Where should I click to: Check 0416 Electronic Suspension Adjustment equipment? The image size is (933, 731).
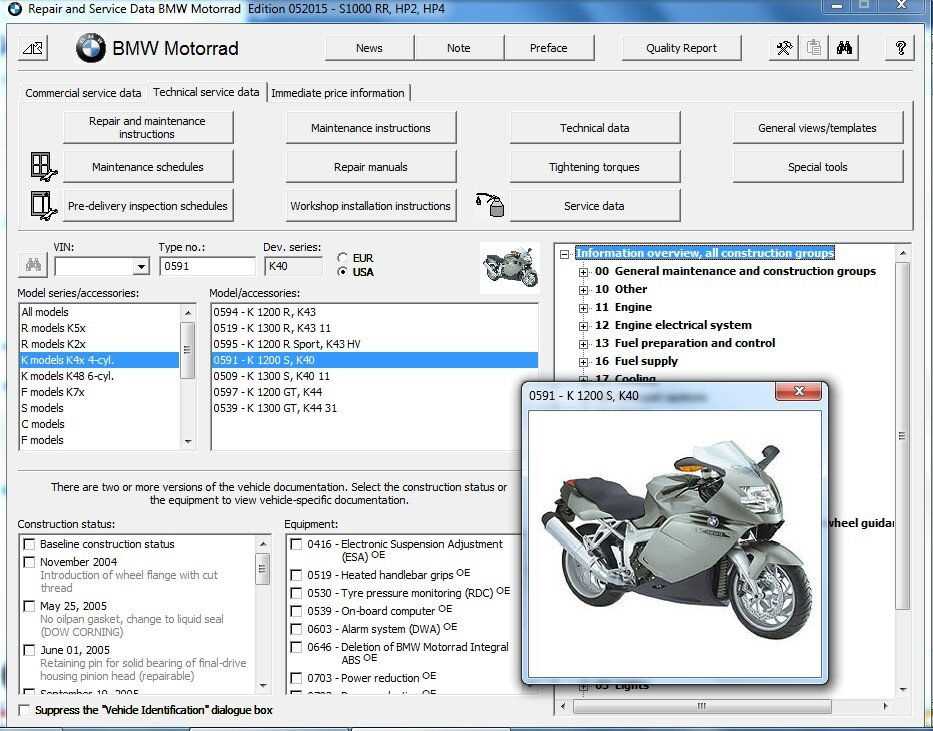(296, 544)
